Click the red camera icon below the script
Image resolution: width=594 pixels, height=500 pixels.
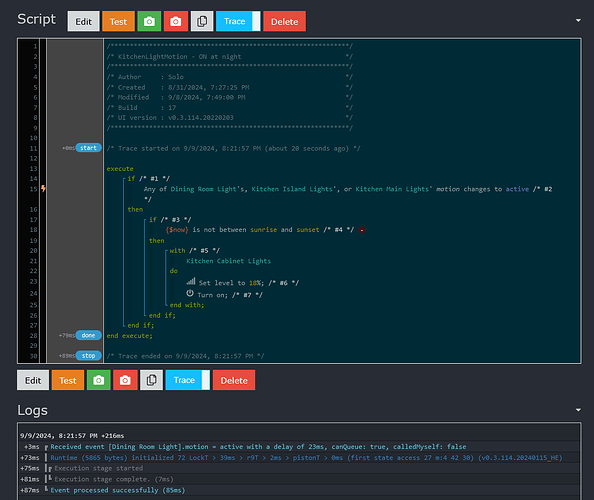tap(125, 380)
